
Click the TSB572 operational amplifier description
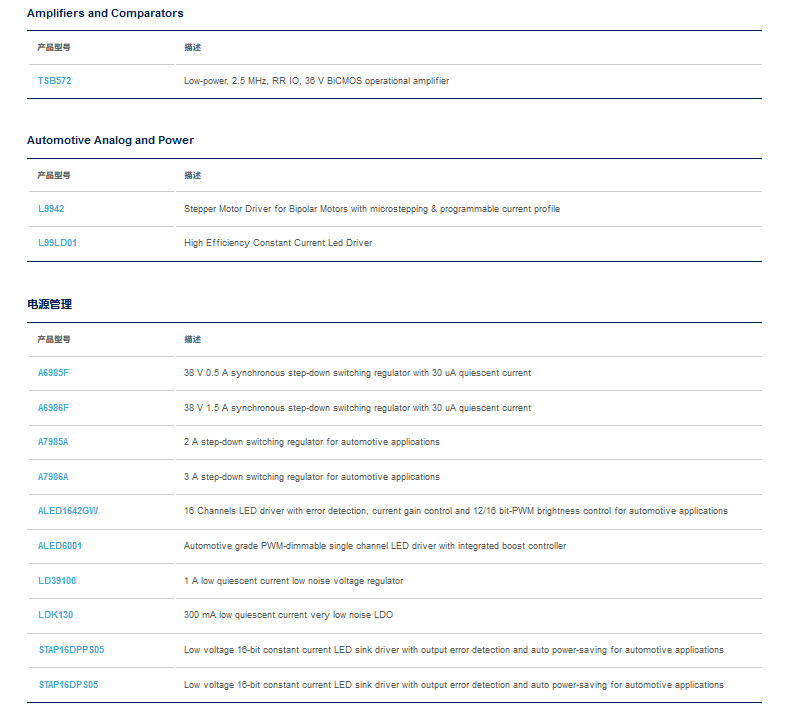pyautogui.click(x=316, y=81)
